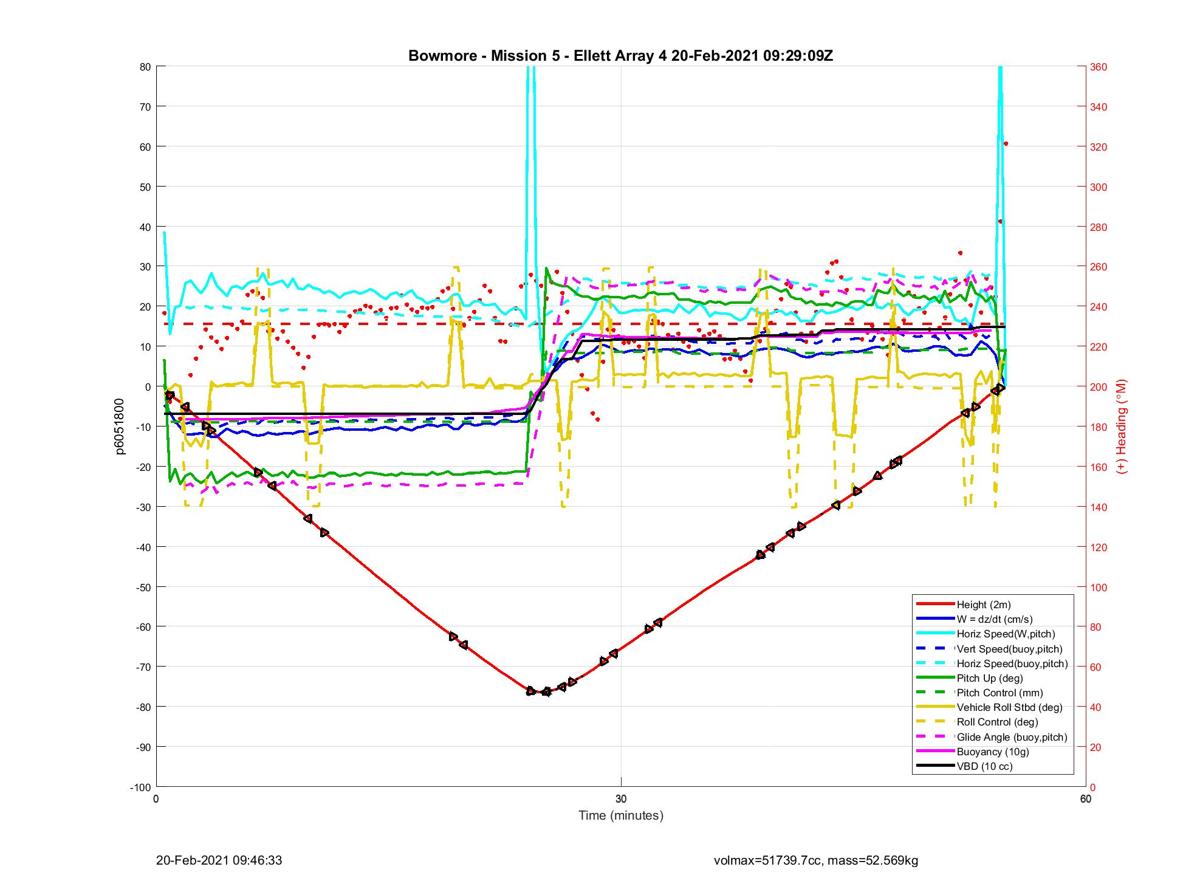Click the "340" heading axis tick label
Screen dimensions: 1200x885
tap(1100, 107)
